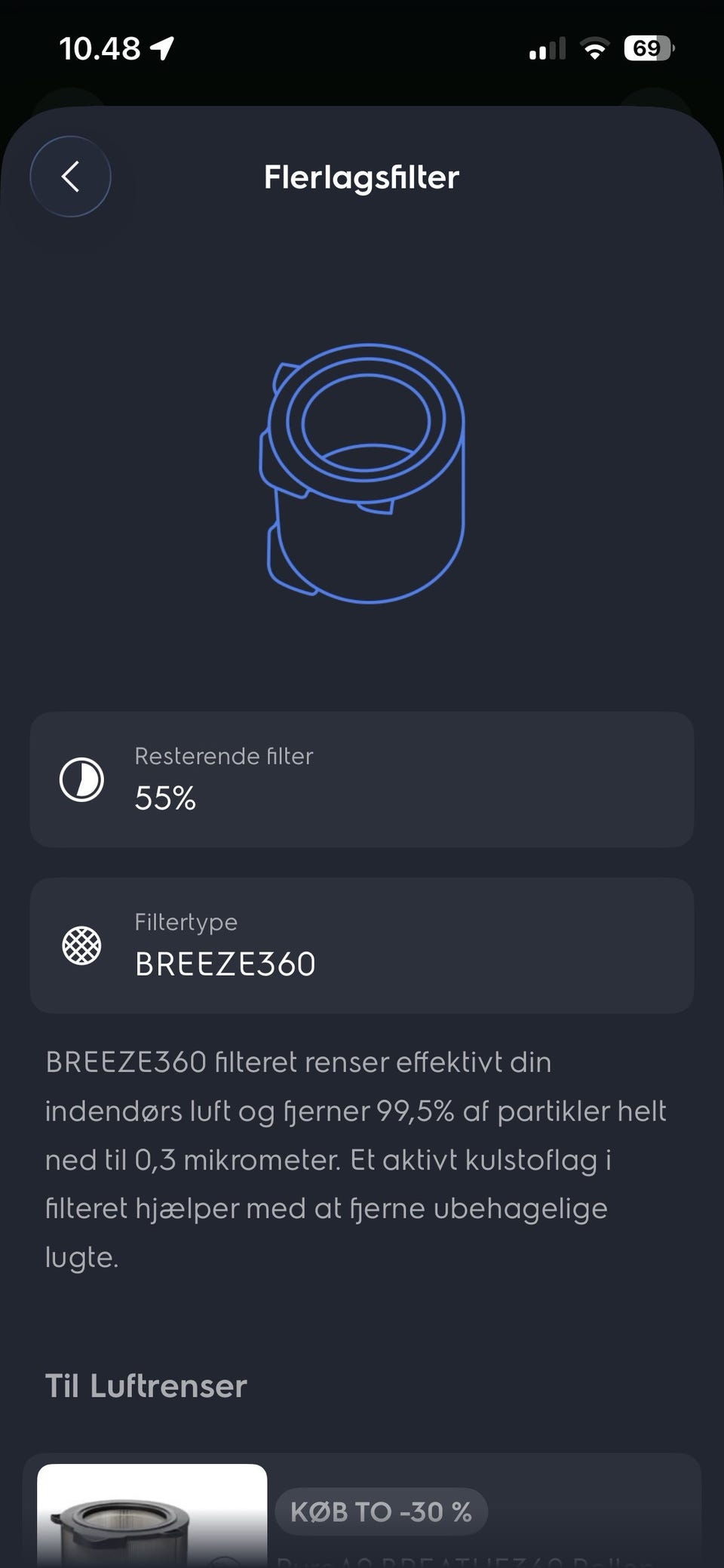Tap the Resterende filter label
The image size is (724, 1568).
pyautogui.click(x=224, y=756)
